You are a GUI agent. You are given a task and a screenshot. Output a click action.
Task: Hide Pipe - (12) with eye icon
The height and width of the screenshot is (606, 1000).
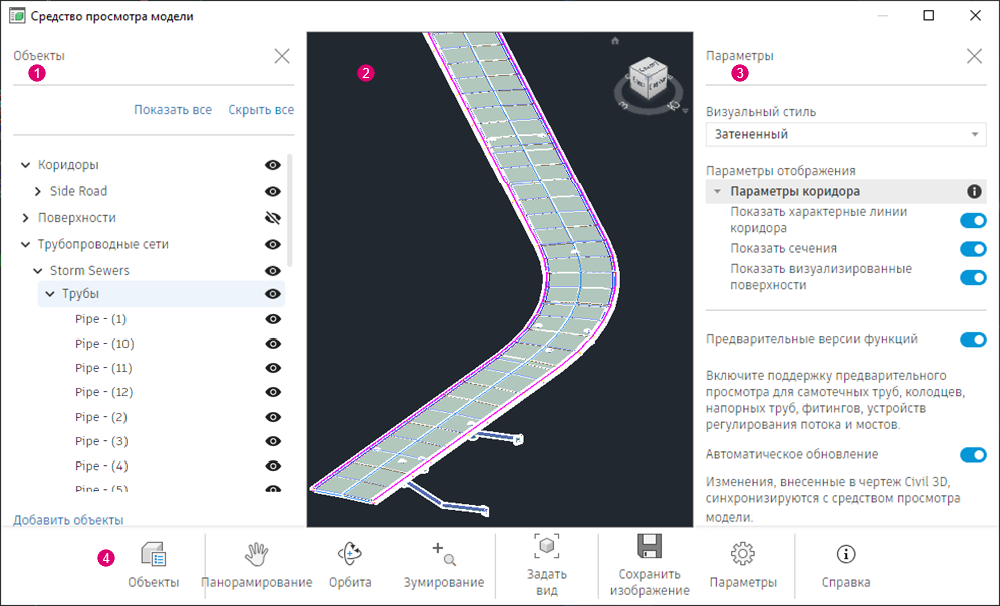(x=273, y=392)
